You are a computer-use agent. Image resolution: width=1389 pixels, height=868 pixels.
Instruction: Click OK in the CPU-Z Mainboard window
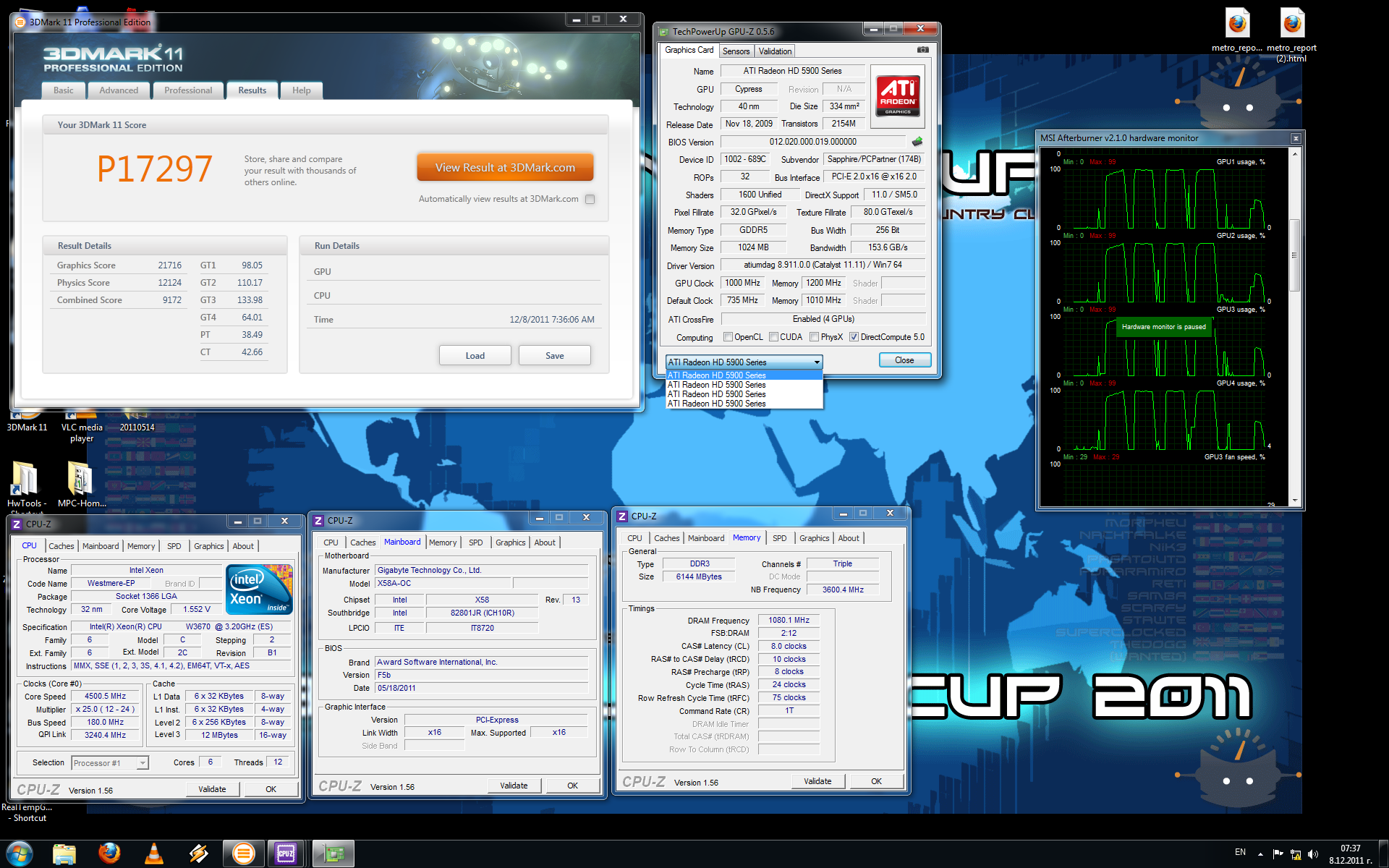pyautogui.click(x=572, y=786)
